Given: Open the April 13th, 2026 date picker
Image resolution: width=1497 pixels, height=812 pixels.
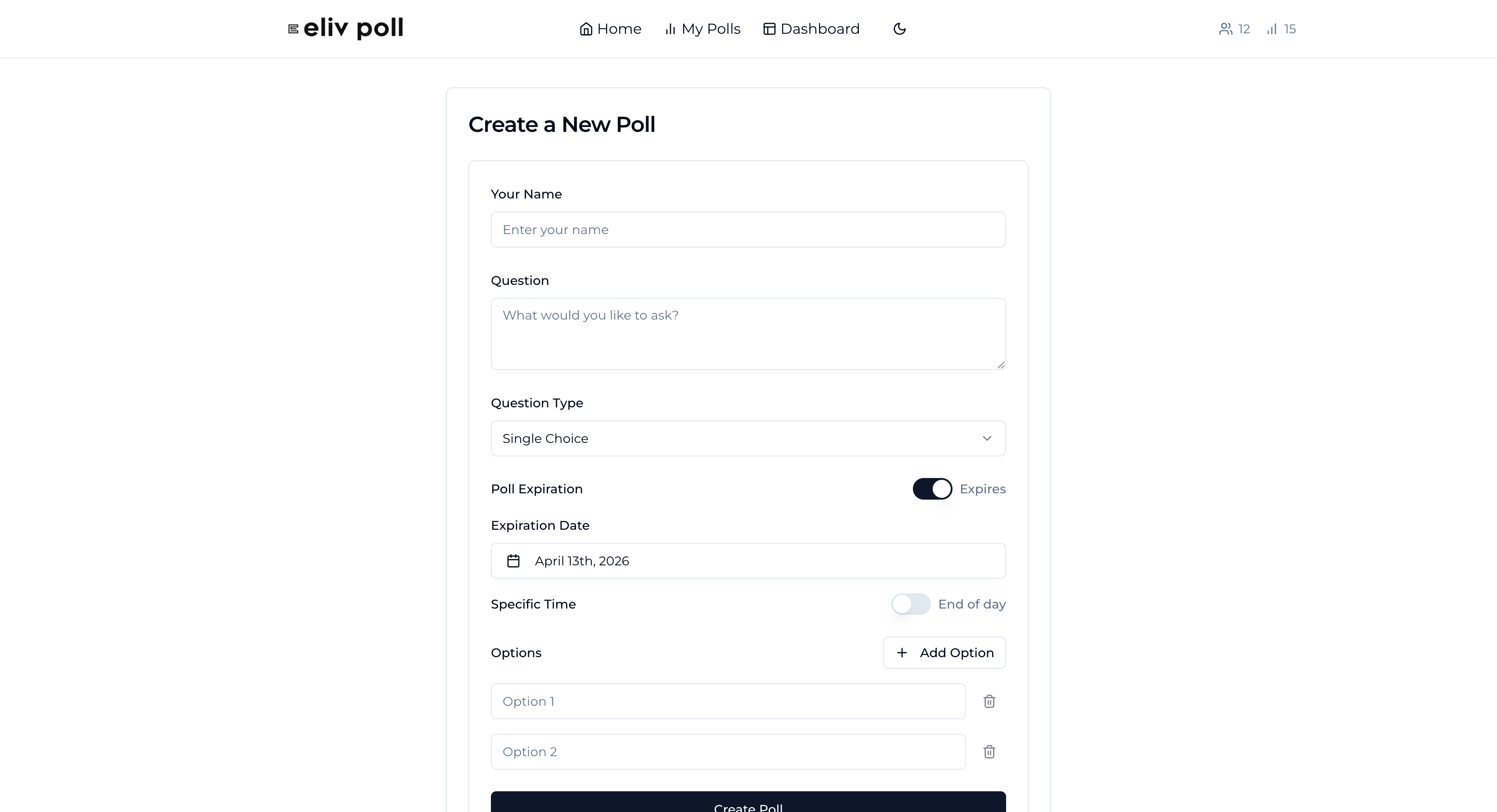Looking at the screenshot, I should (x=748, y=561).
